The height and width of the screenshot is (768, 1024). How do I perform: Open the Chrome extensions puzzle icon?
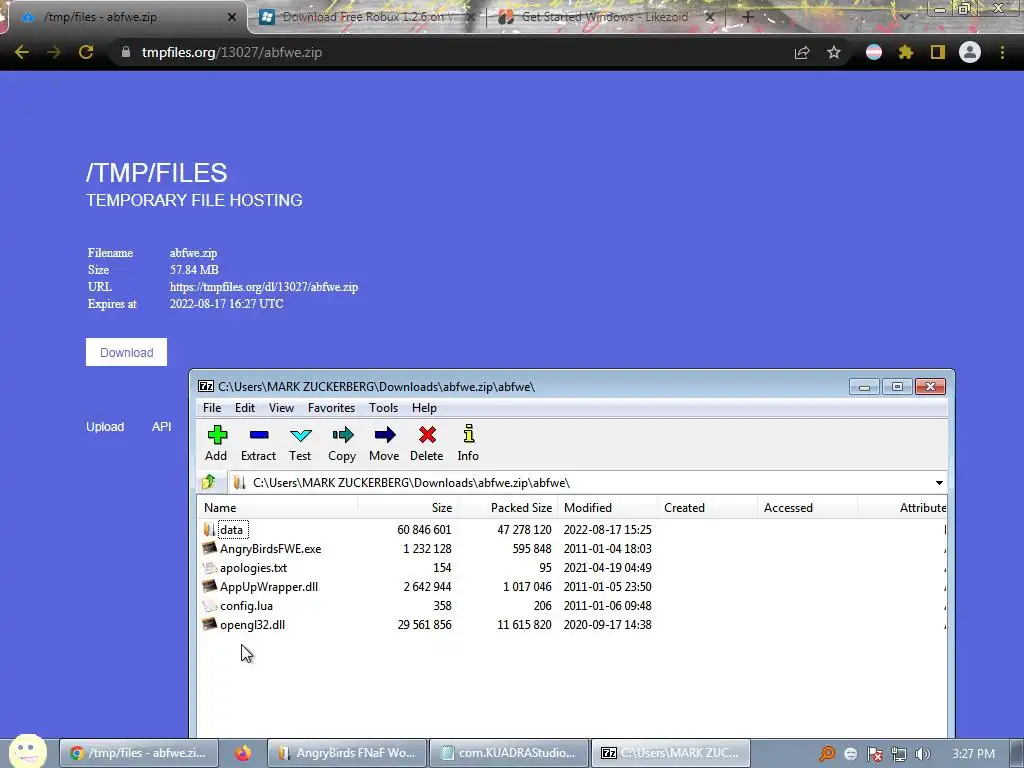(906, 52)
